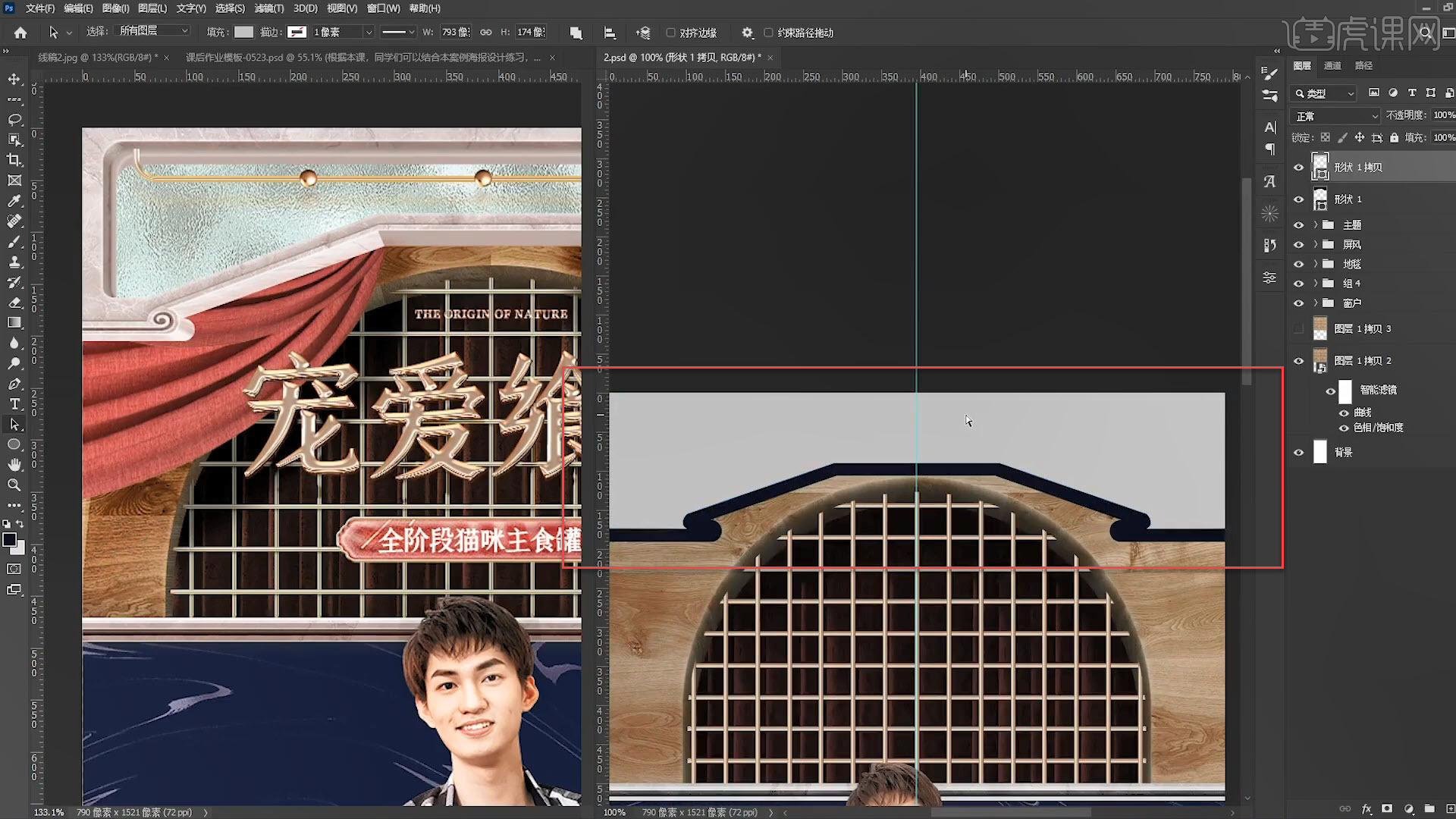Open the path settings gear icon

click(747, 33)
